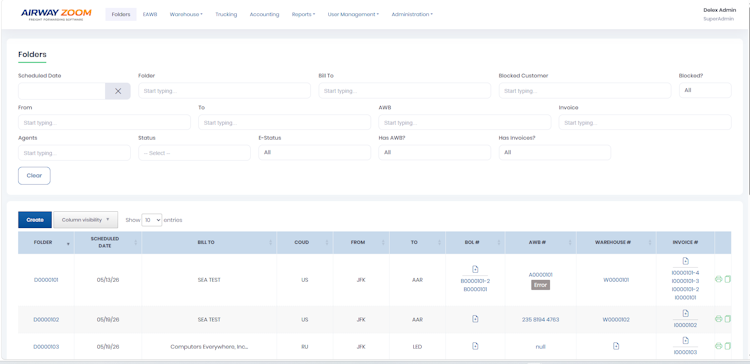Add a new invoice for folder D0000102
This screenshot has height=364, width=750.
[685, 313]
